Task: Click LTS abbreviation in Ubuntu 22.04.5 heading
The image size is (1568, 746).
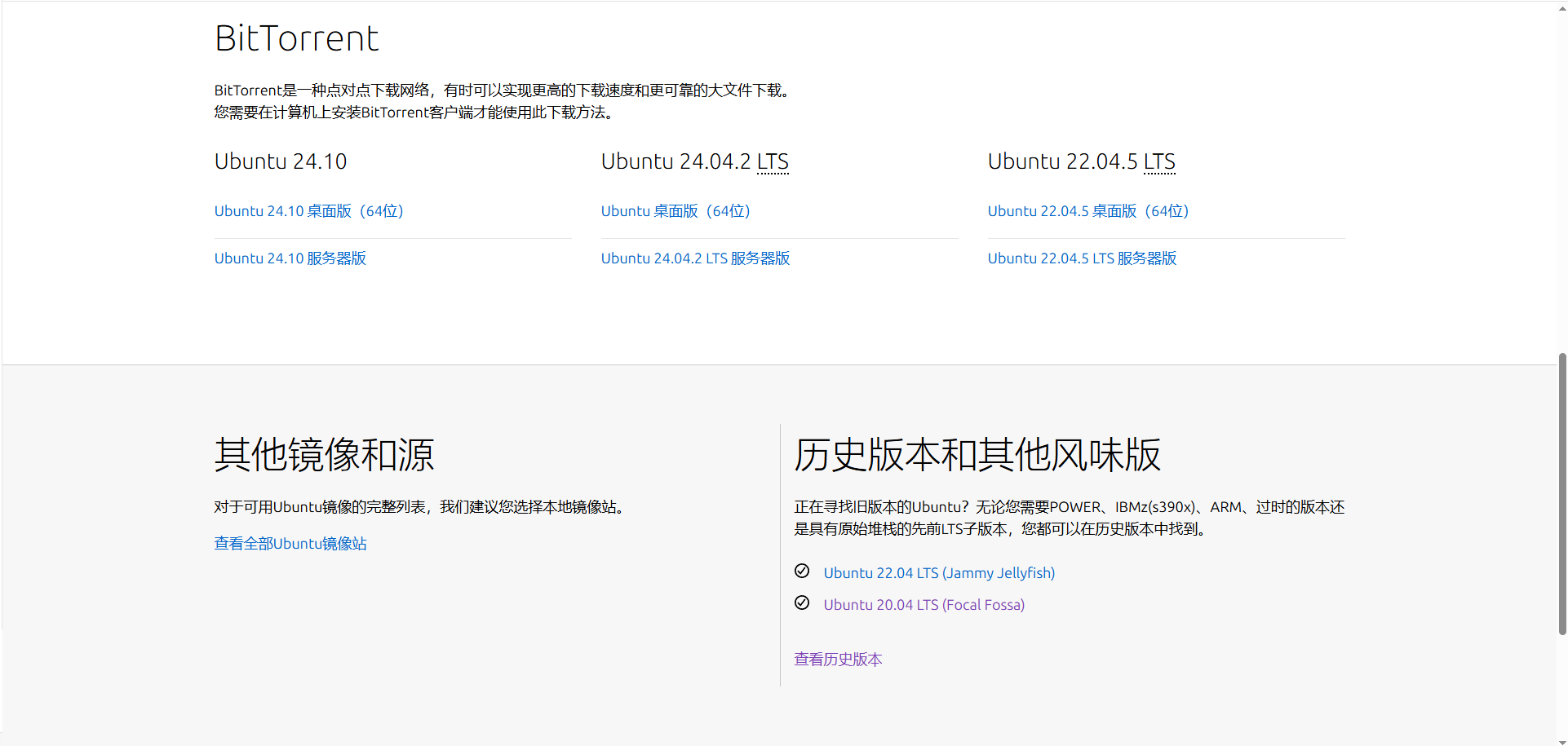Action: [1159, 161]
